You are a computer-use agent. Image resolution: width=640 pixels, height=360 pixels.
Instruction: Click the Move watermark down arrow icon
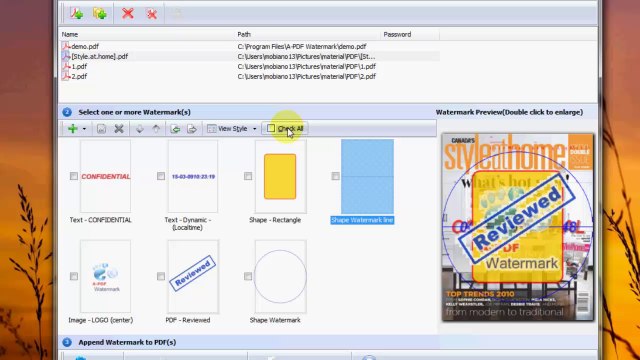tap(140, 129)
